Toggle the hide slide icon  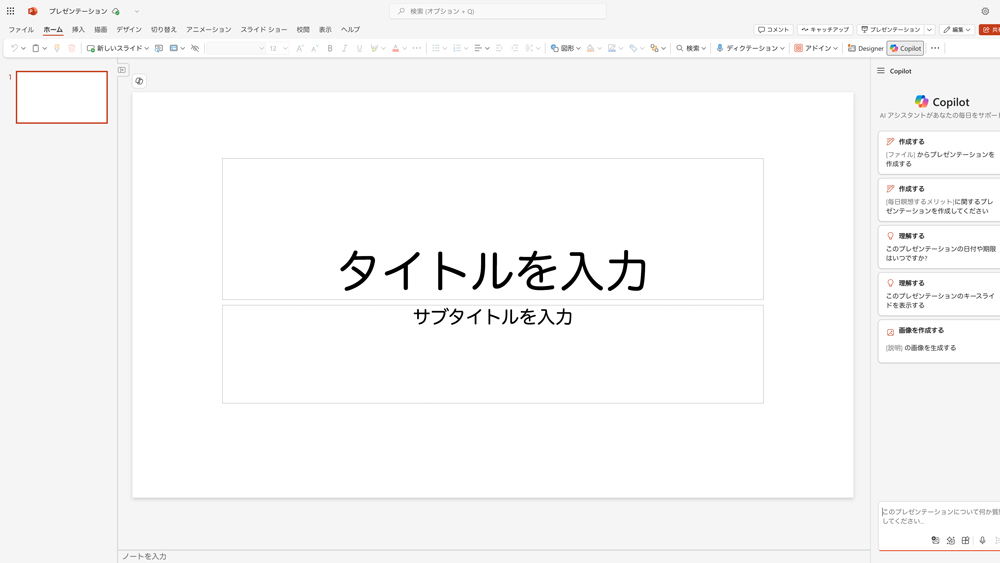(x=195, y=48)
